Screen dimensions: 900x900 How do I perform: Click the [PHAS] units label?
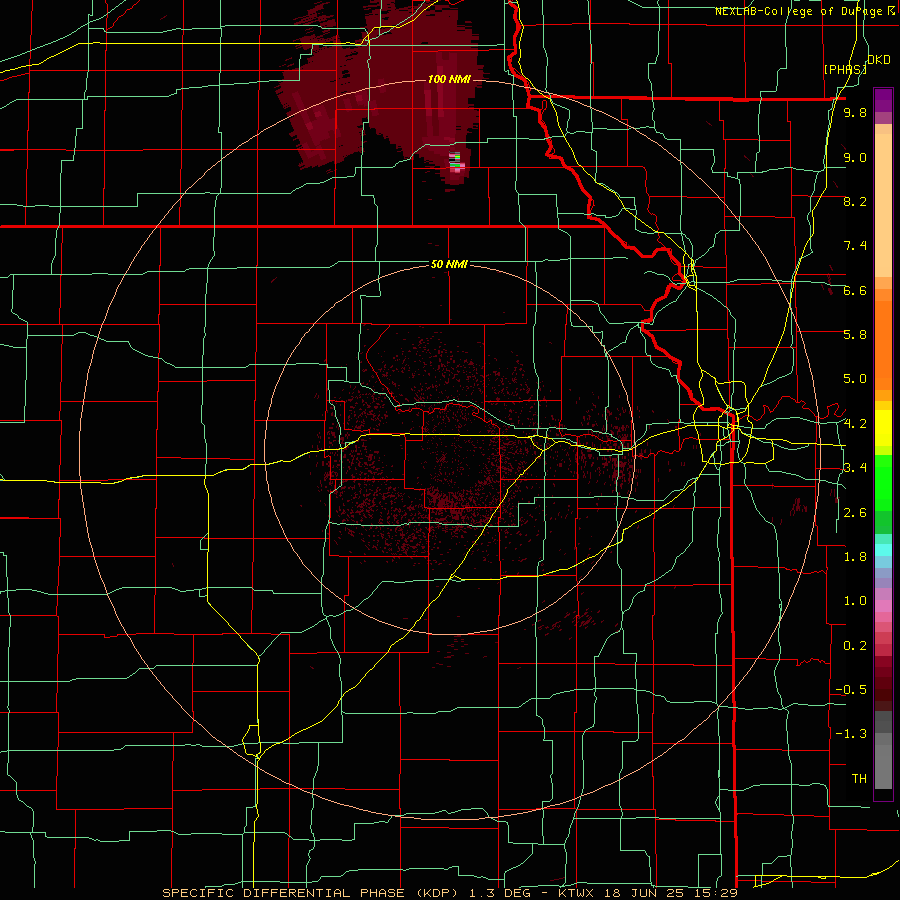tap(845, 70)
